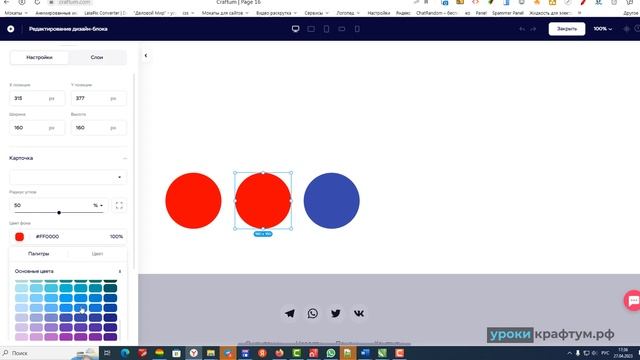Select the Палитры color tab
This screenshot has height=360, width=640.
39,254
